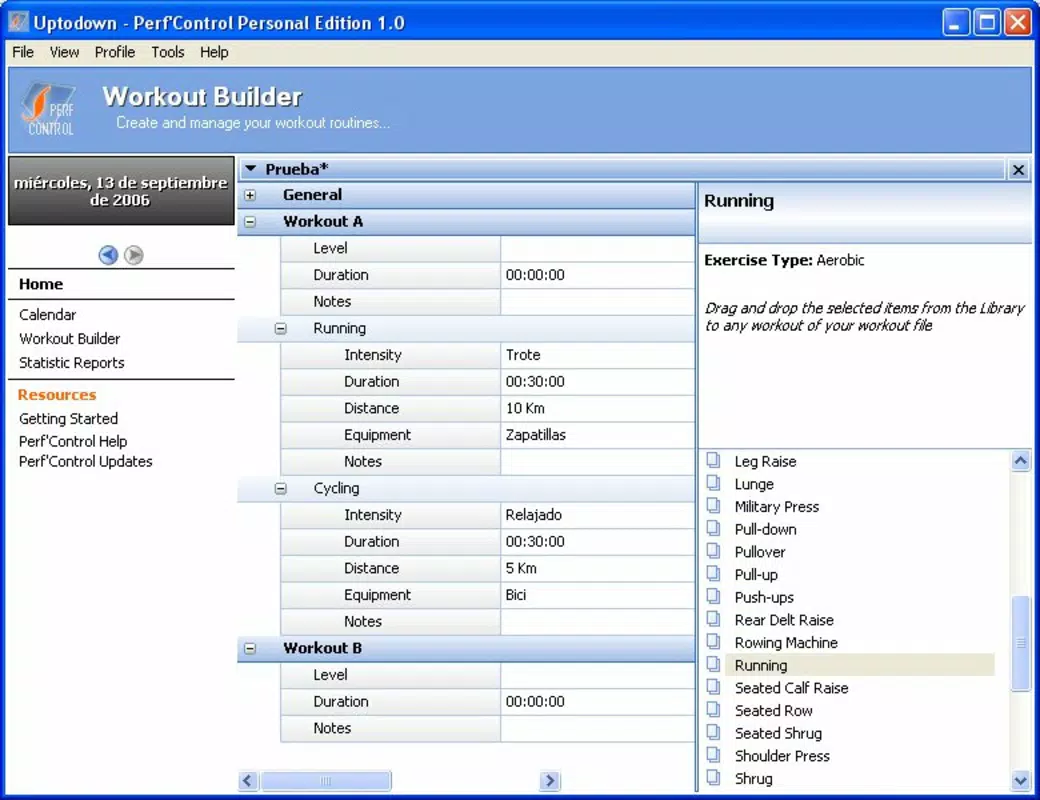This screenshot has width=1040, height=800.
Task: Click the library vertical scrollbar thumb
Action: 1020,643
